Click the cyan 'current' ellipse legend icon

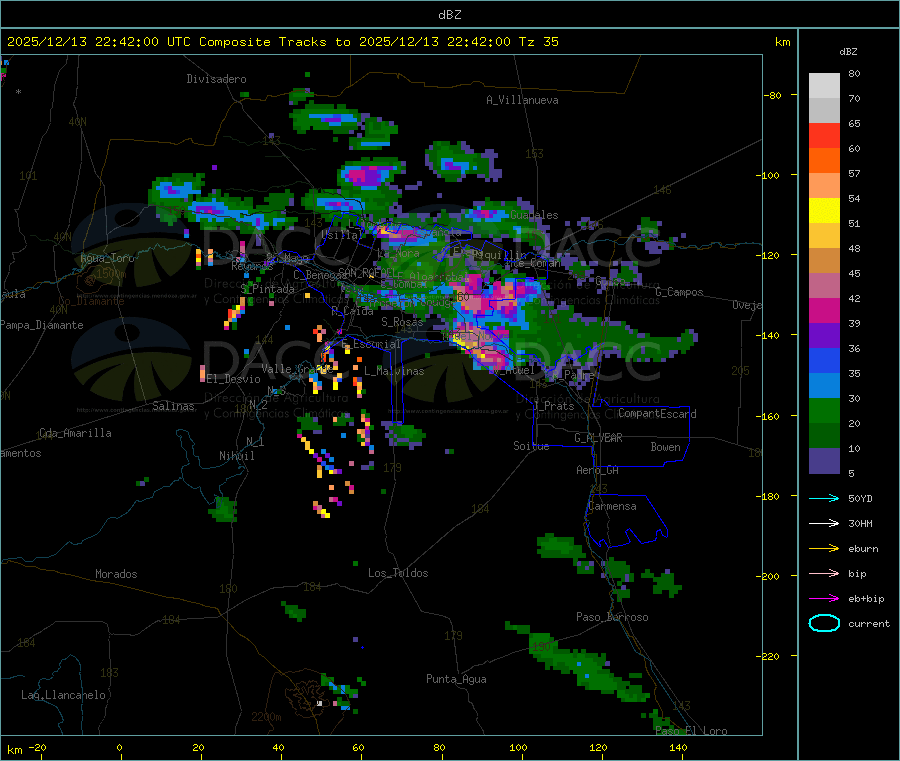point(824,623)
